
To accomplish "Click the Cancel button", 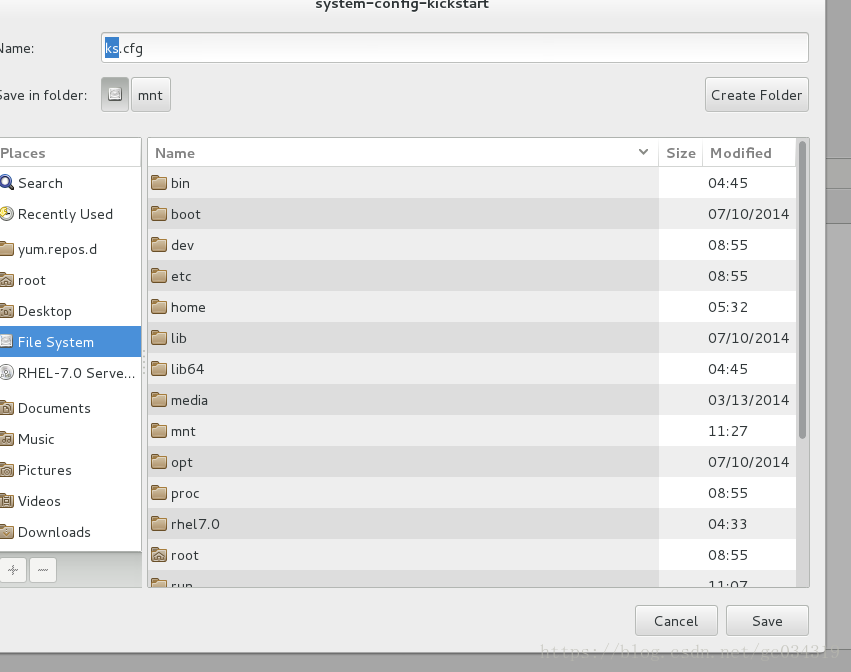I will tap(676, 620).
